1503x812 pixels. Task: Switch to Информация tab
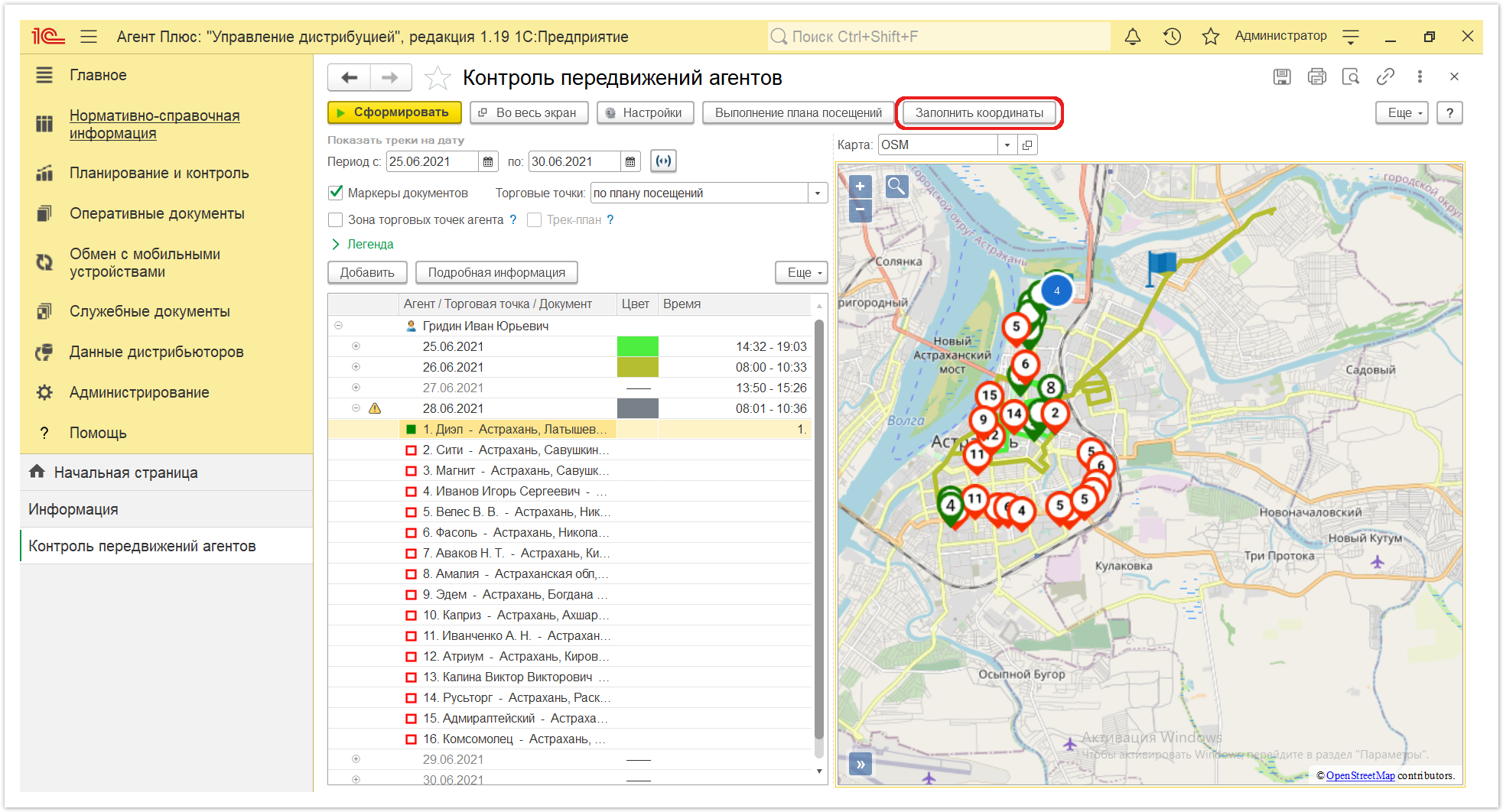click(166, 509)
